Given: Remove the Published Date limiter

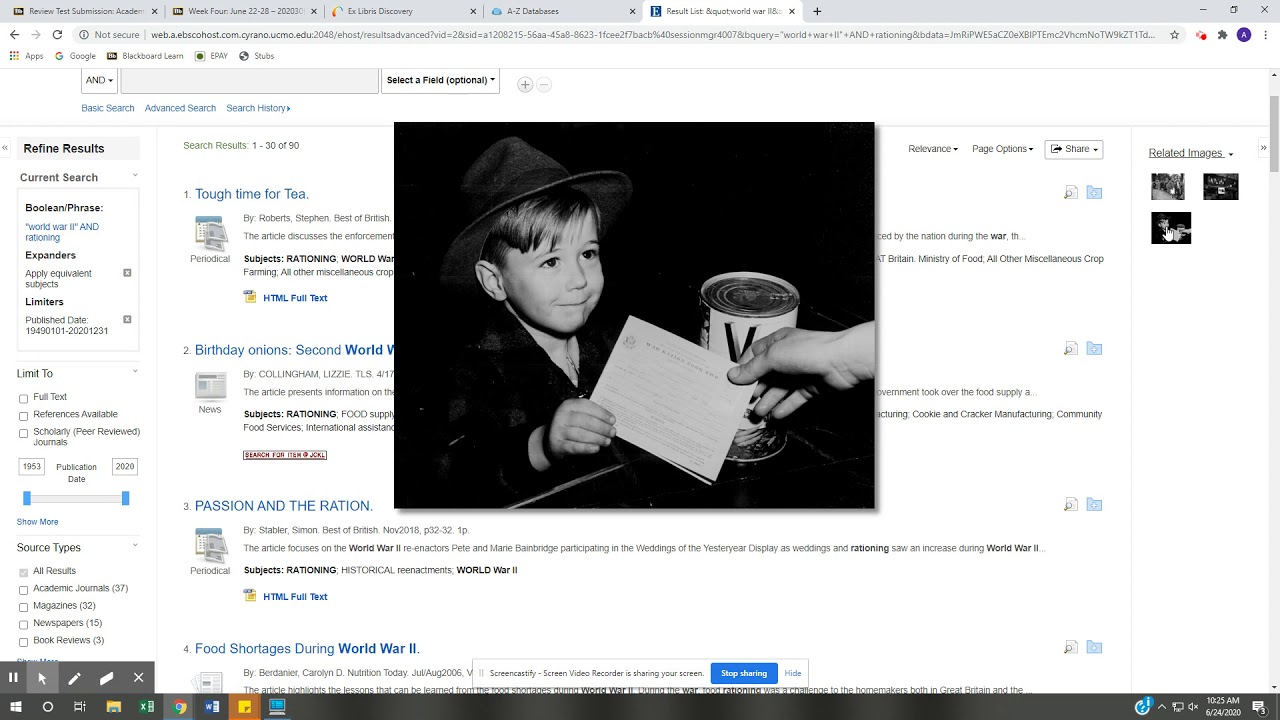Looking at the screenshot, I should point(127,320).
